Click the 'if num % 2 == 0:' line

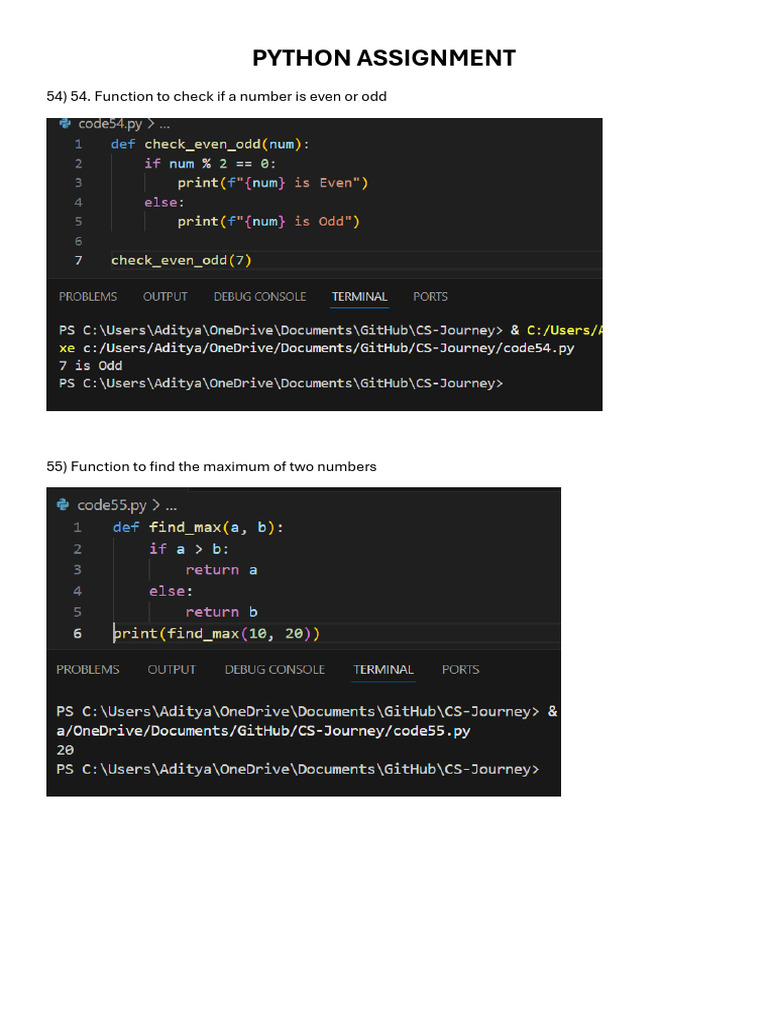[210, 163]
